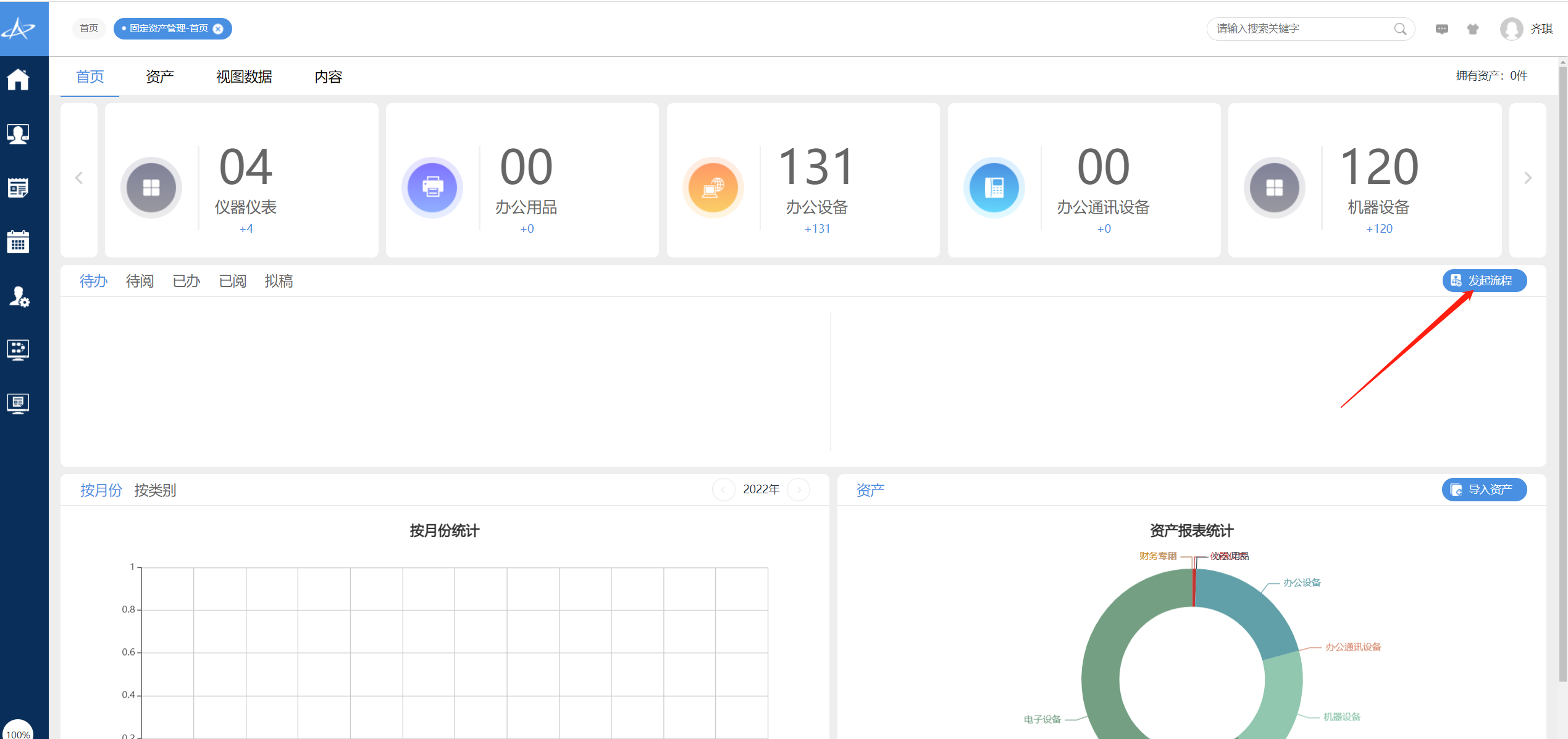Click the 100% zoom indicator

coord(19,733)
